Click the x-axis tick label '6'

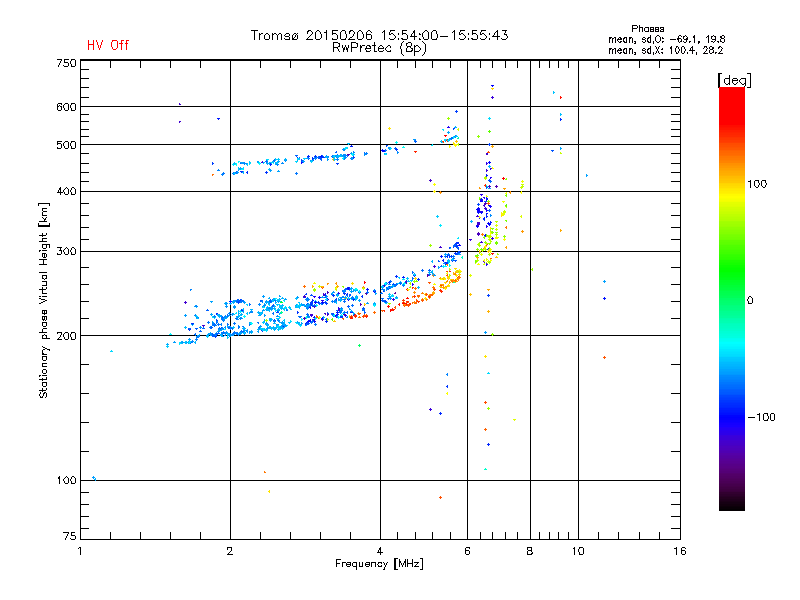tap(467, 551)
